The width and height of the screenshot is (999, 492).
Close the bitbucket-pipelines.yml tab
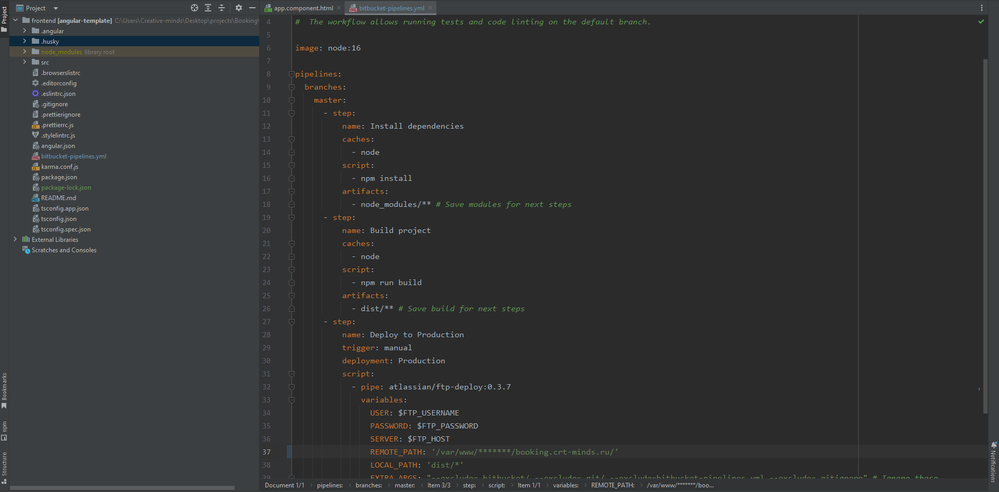[431, 8]
